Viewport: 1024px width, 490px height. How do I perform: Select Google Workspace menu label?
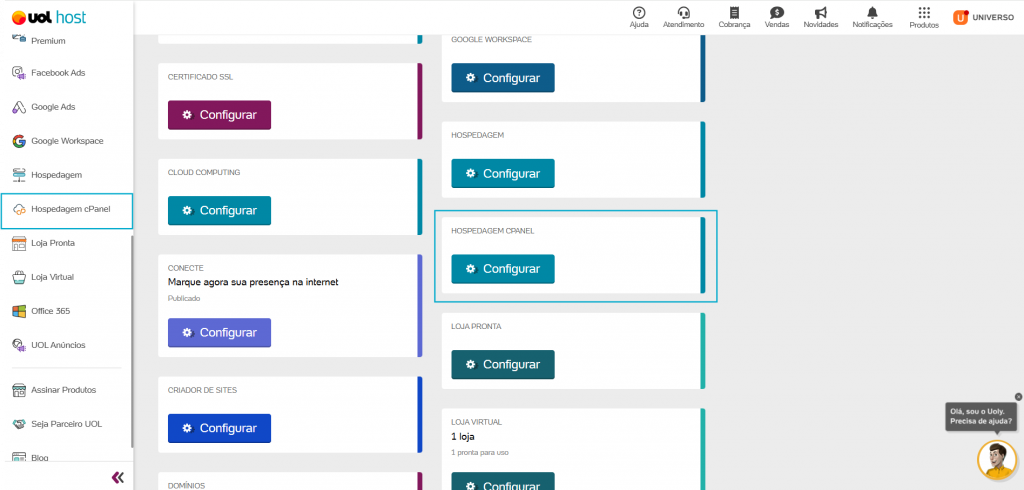click(x=67, y=140)
